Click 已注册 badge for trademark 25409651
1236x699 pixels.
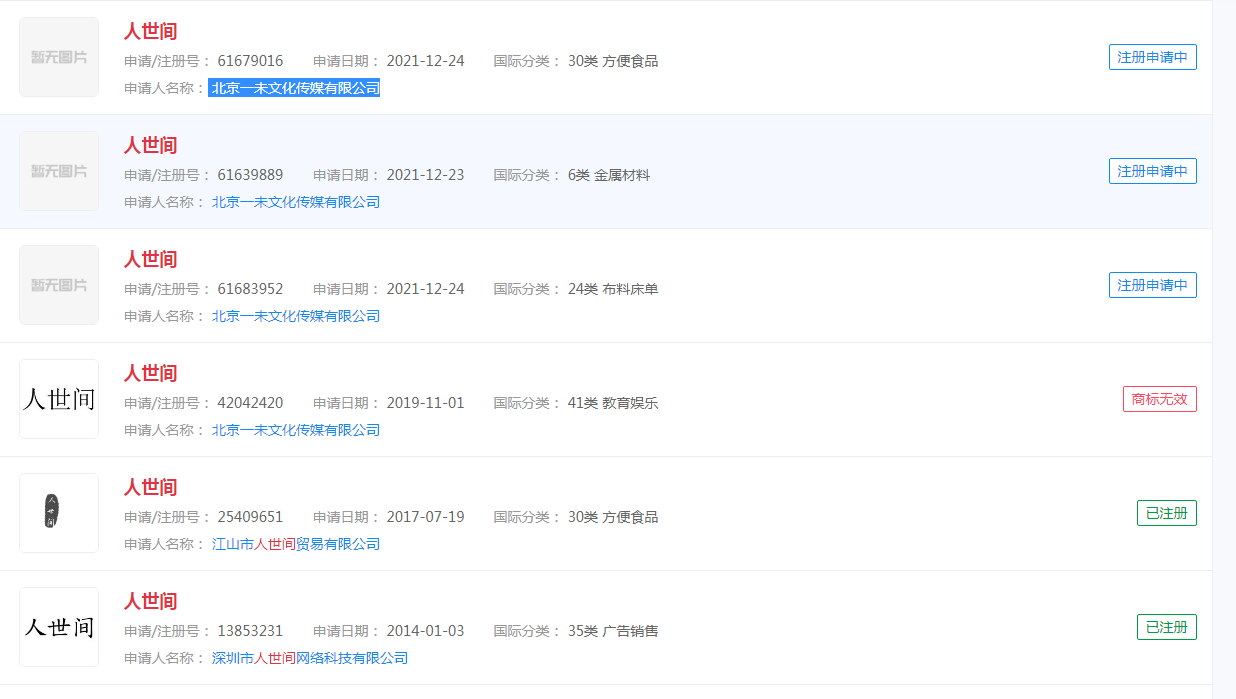(1167, 513)
